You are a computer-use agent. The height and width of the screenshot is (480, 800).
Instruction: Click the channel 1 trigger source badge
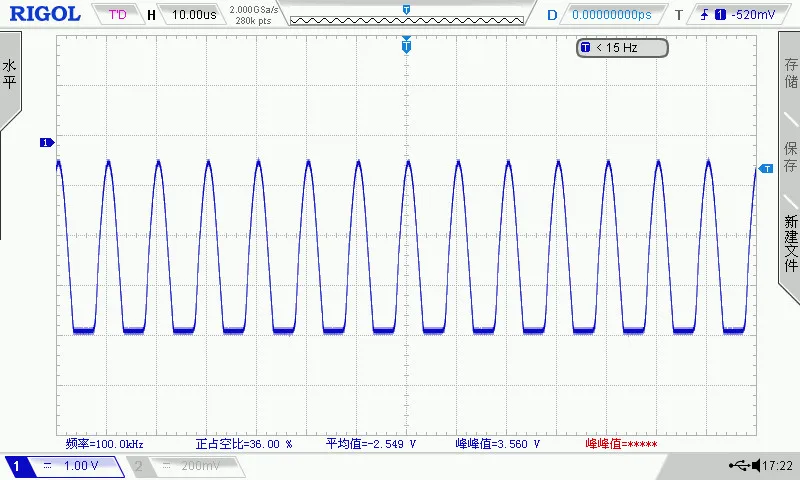click(x=720, y=15)
